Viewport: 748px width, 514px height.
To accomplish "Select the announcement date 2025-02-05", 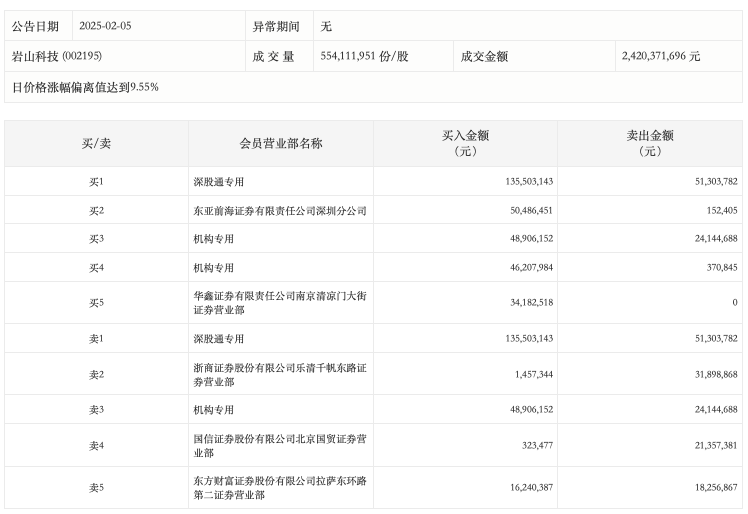I will (x=104, y=26).
